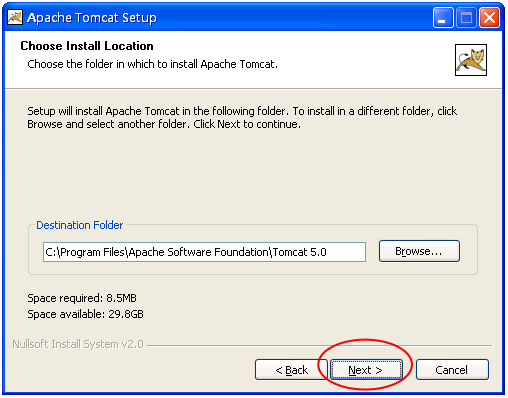The image size is (508, 398).
Task: Click the 'Destination Folder' group label
Action: pyautogui.click(x=80, y=225)
